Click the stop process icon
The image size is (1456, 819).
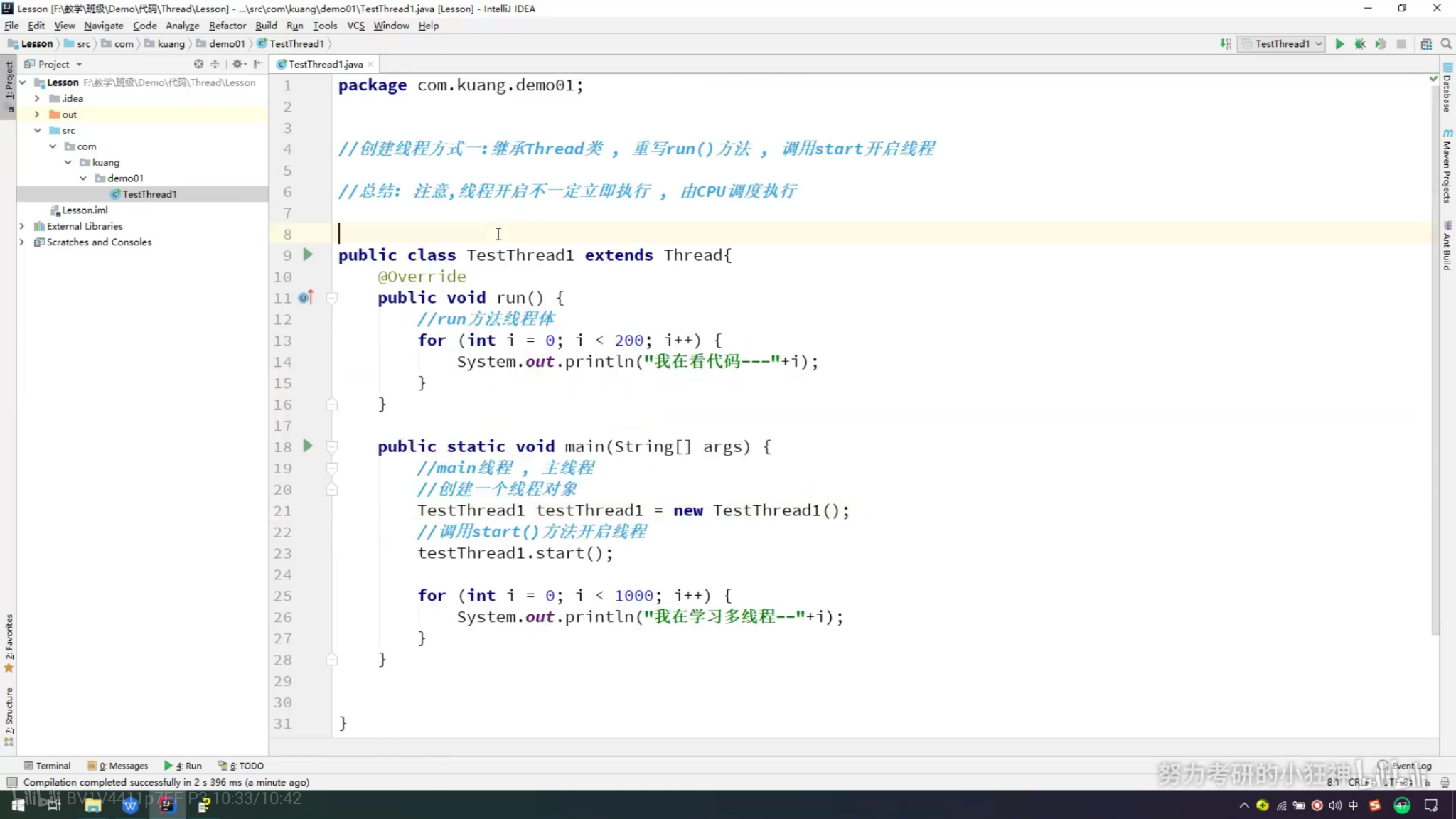(x=1401, y=44)
